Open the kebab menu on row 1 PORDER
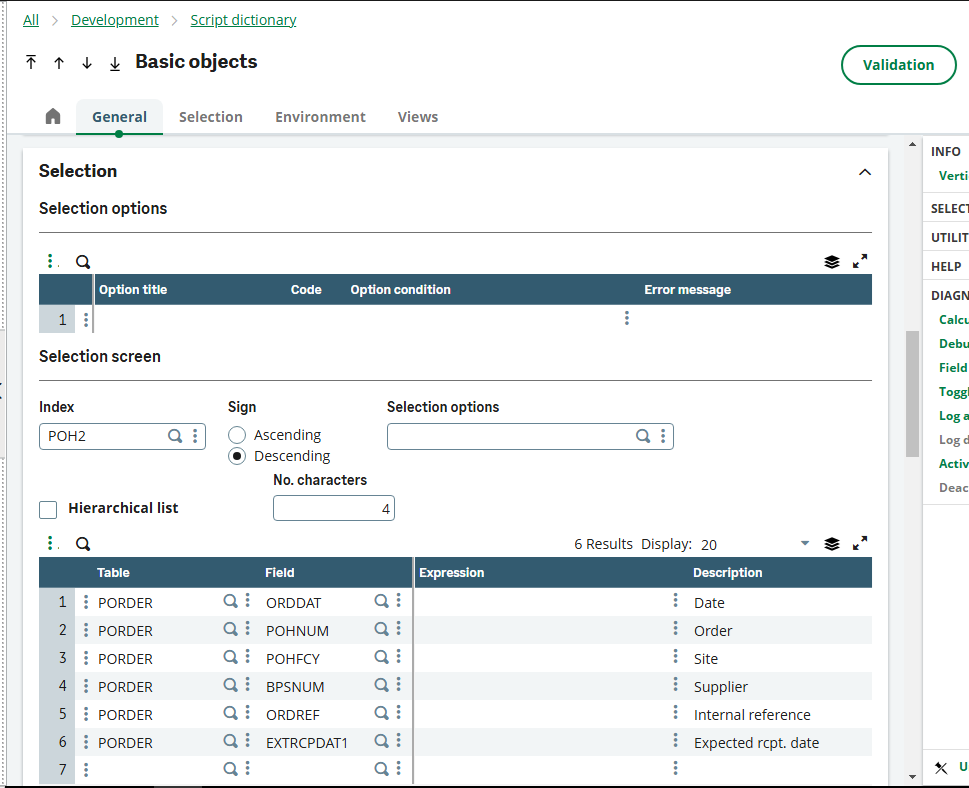Viewport: 969px width, 788px height. [88, 602]
